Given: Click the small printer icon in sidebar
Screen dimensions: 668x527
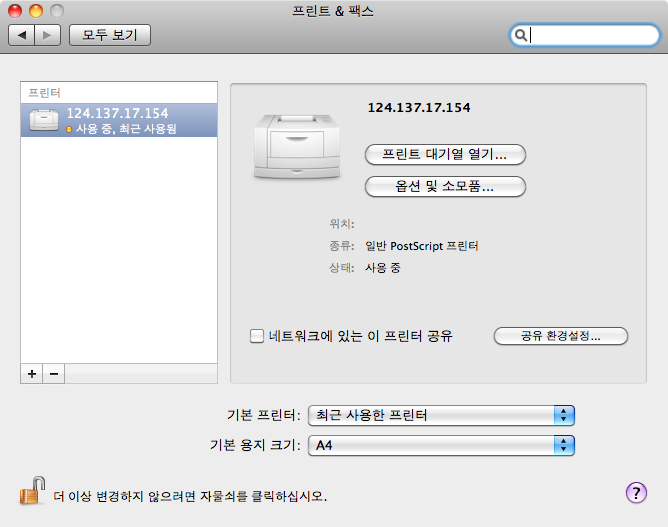Looking at the screenshot, I should [44, 120].
